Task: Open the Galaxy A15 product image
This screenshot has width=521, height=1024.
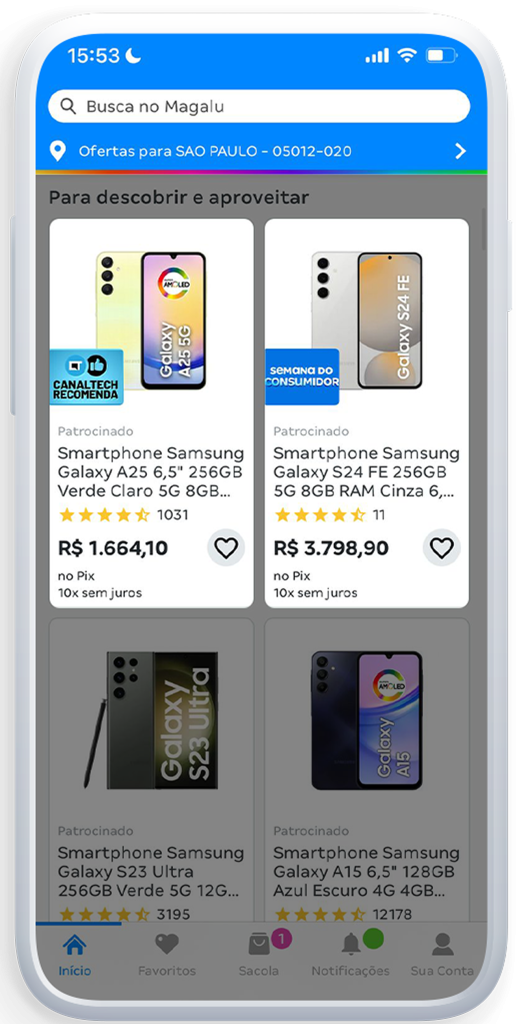Action: [x=366, y=719]
